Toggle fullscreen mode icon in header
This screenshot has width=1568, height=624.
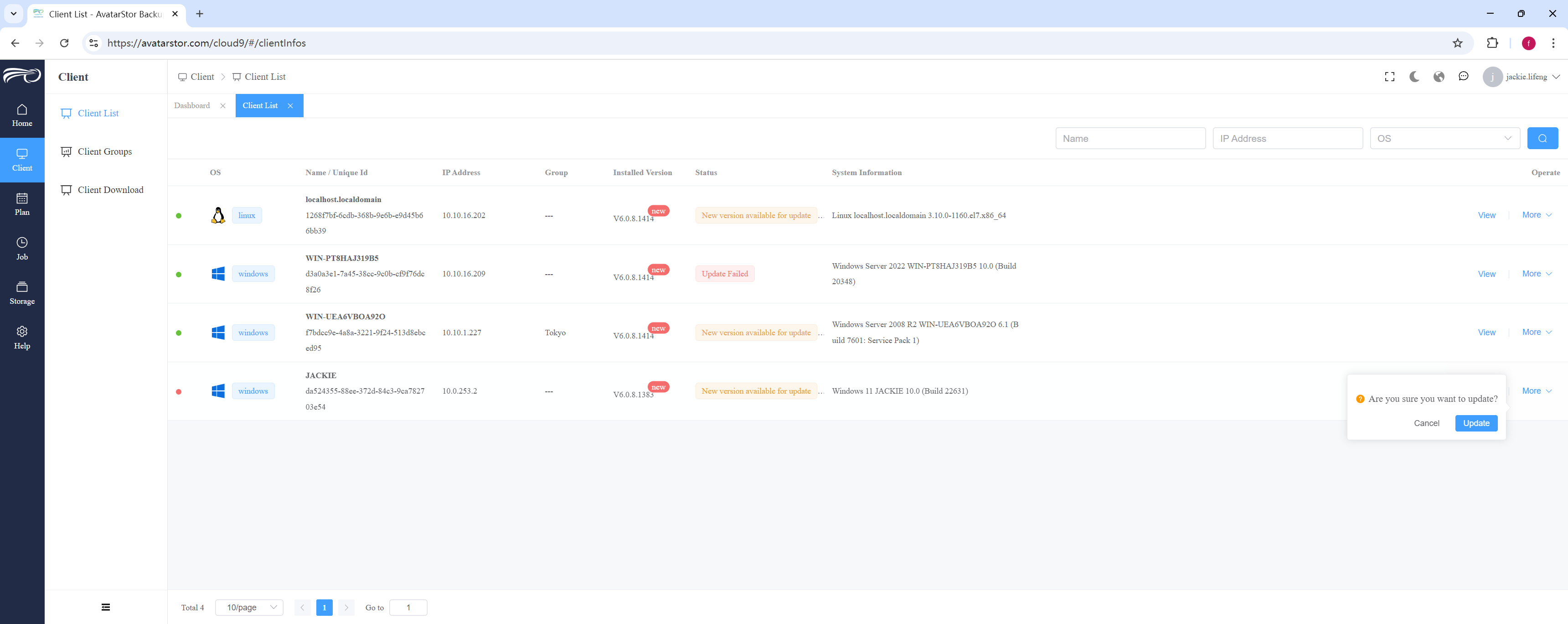click(x=1390, y=77)
